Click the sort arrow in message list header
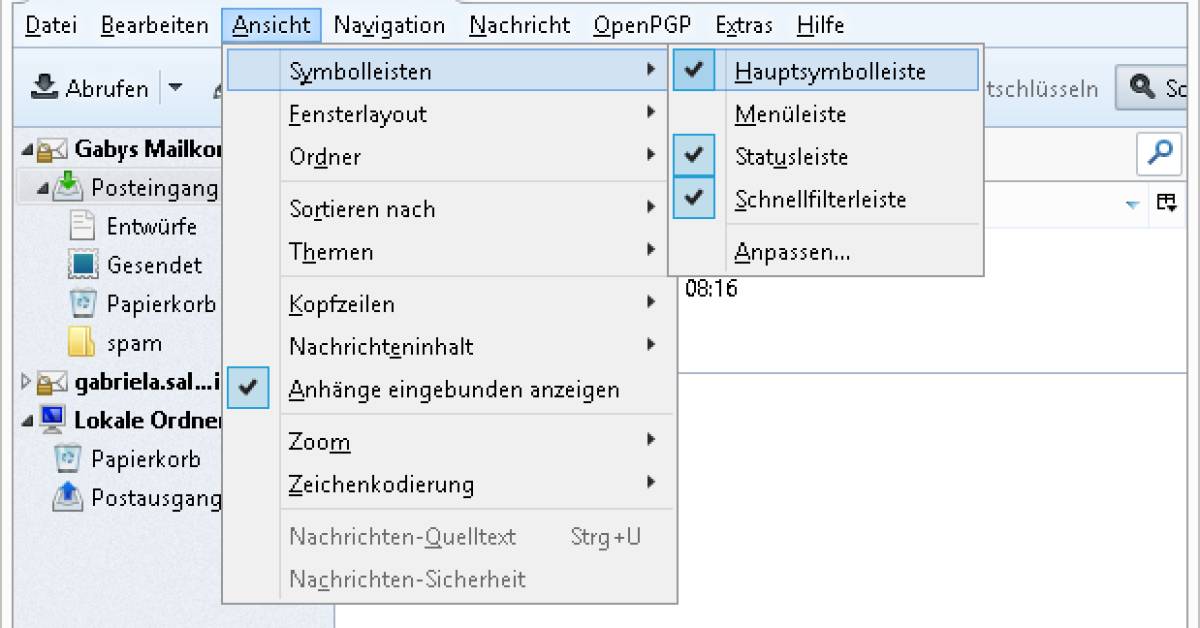The width and height of the screenshot is (1200, 628). 1132,204
